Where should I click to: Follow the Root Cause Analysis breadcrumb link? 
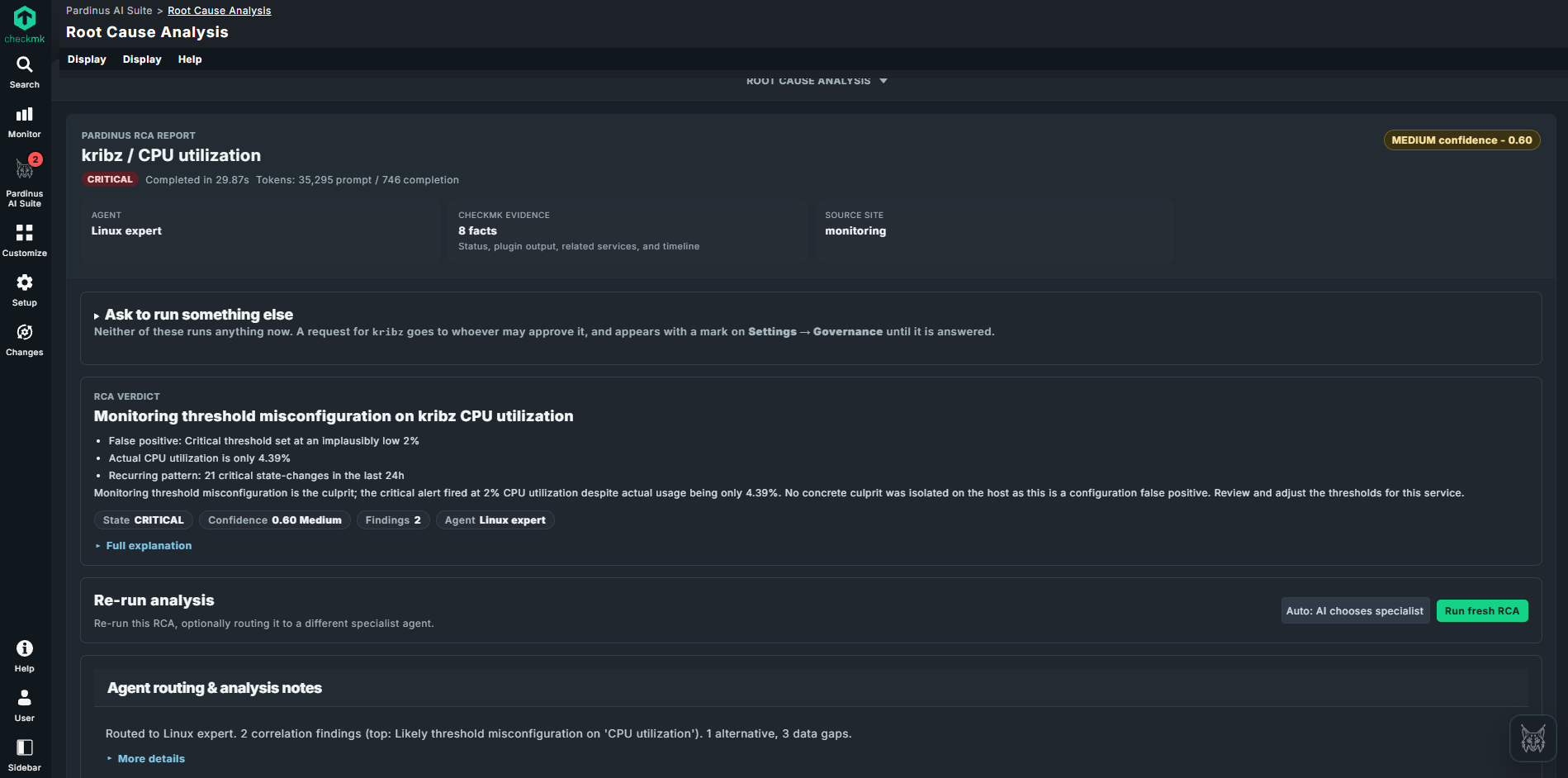(220, 11)
